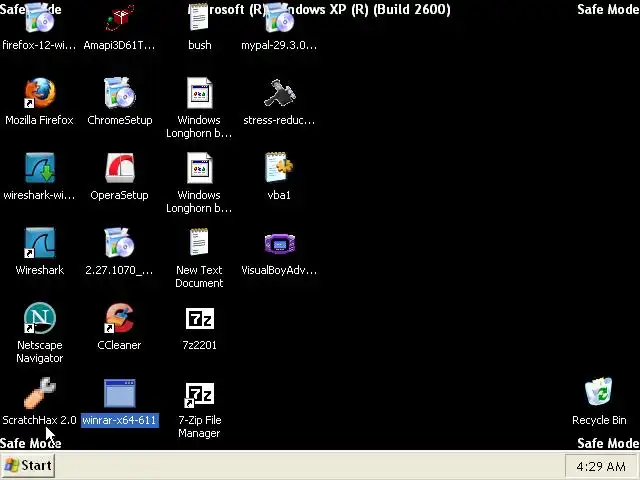640x480 pixels.
Task: Launch the Wireshark shortcut icon
Action: (x=40, y=243)
